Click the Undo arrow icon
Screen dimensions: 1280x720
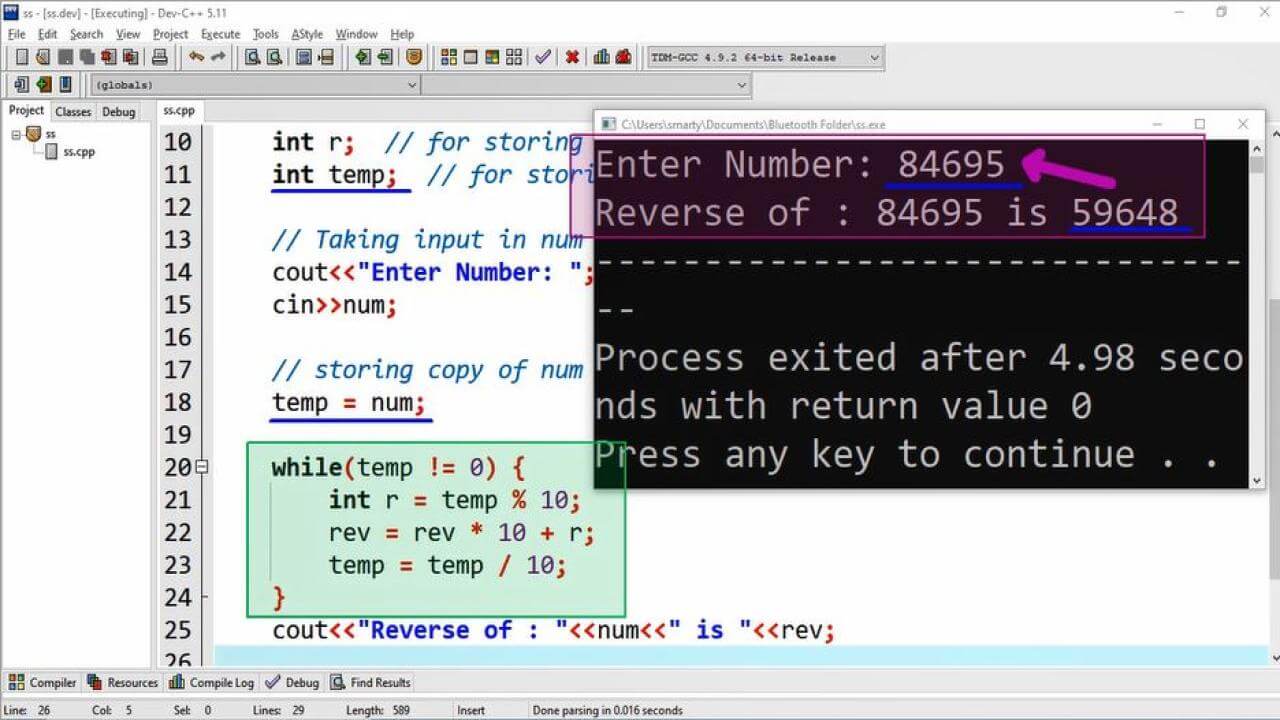pos(197,57)
